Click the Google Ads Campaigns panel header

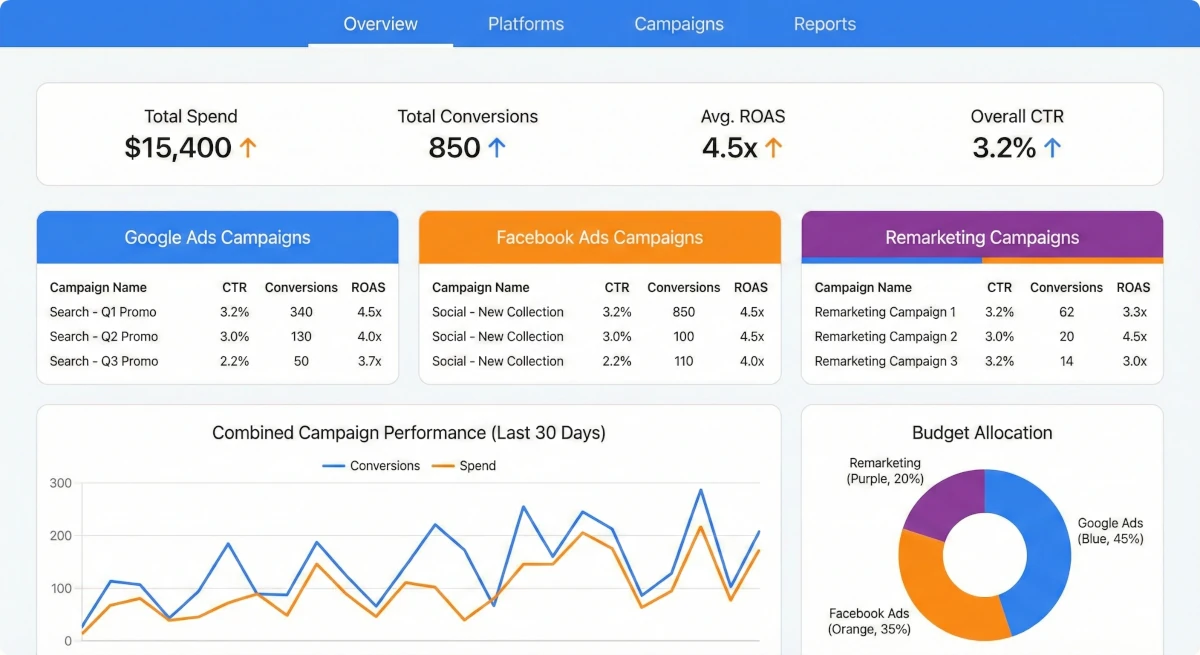[217, 237]
